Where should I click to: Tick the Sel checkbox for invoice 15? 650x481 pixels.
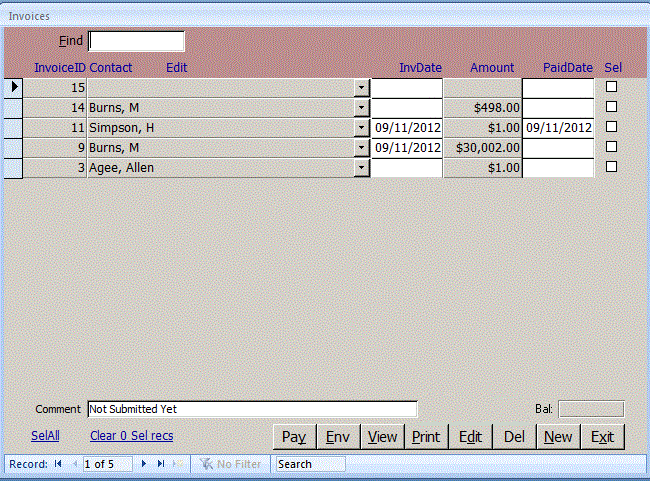coord(611,87)
